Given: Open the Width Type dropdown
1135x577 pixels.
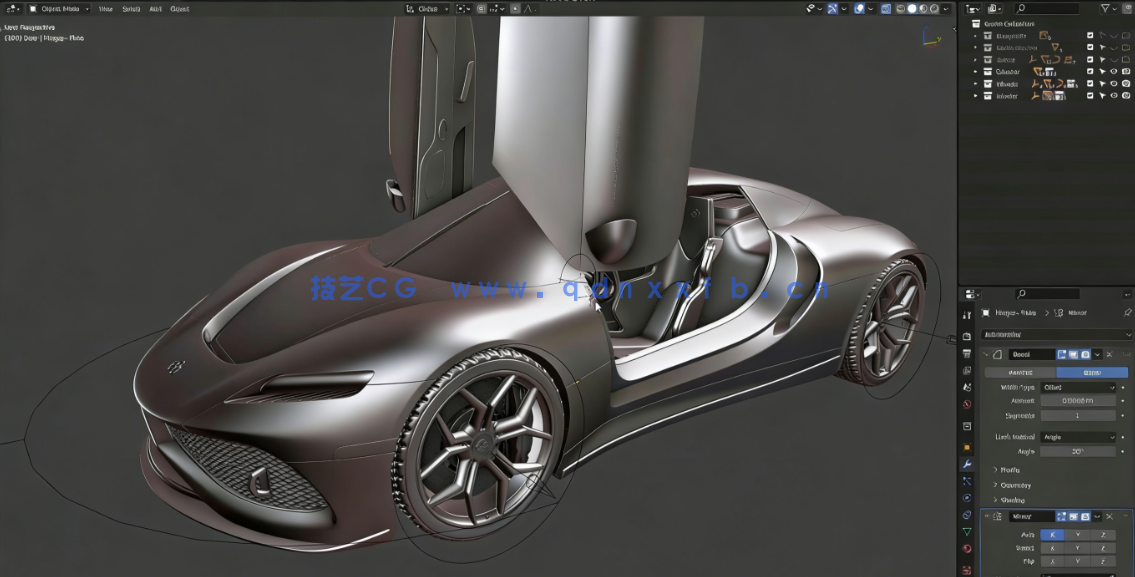Looking at the screenshot, I should pyautogui.click(x=1077, y=387).
